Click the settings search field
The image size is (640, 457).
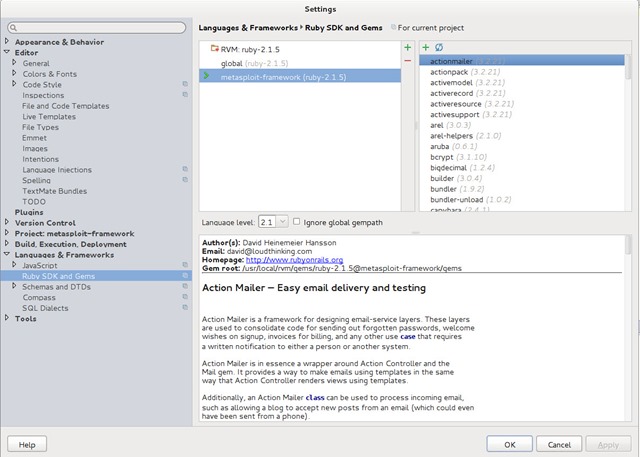(x=97, y=28)
